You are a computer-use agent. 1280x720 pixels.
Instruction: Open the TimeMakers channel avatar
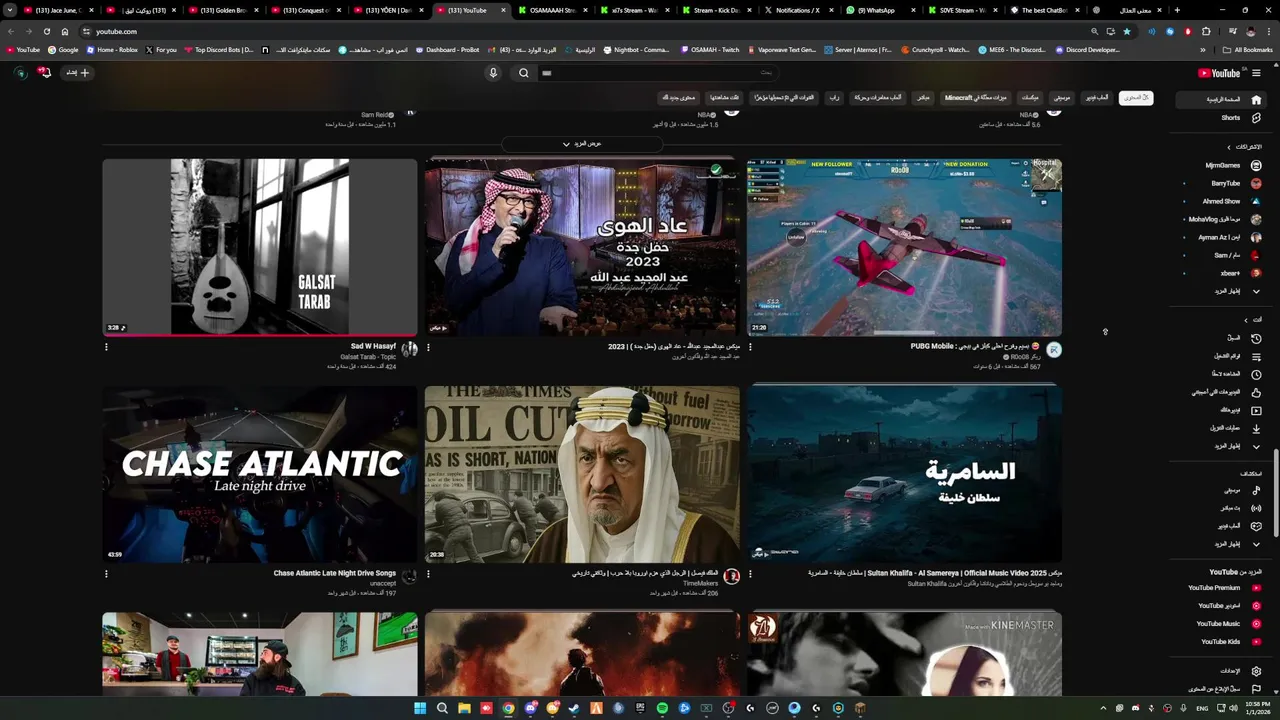tap(732, 576)
